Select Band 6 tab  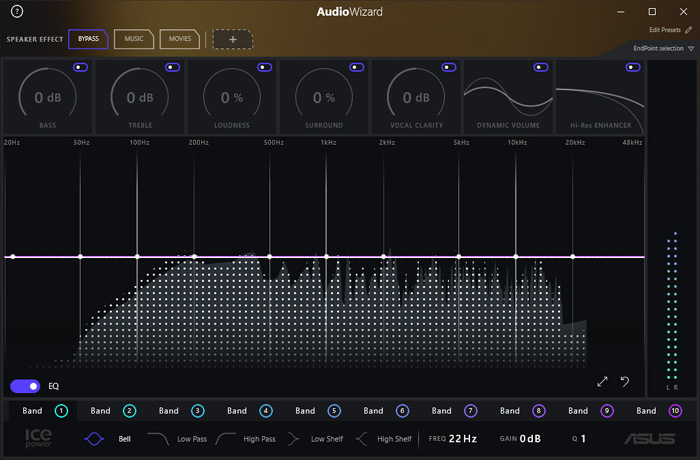coord(386,411)
